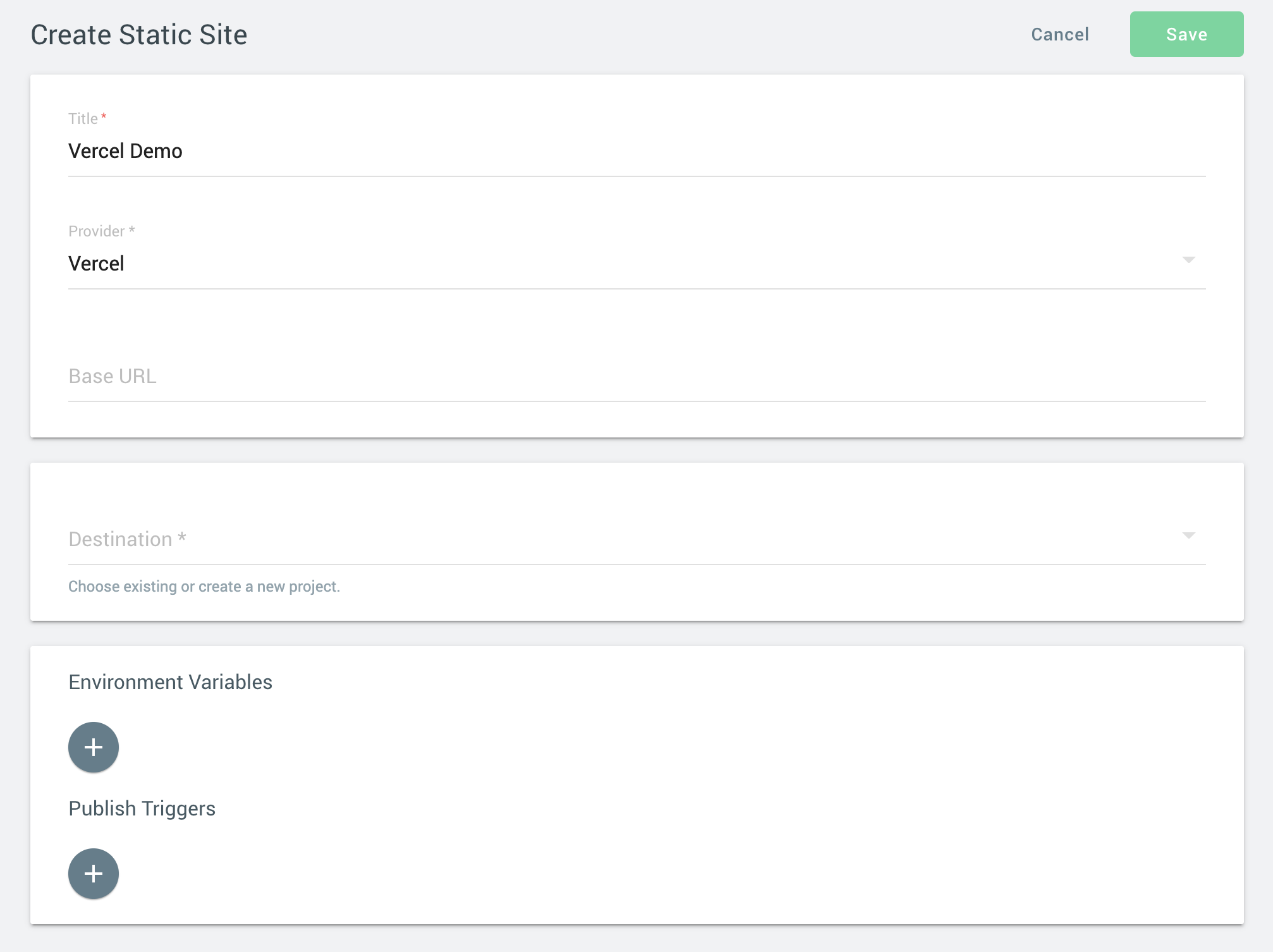Click 'Choose existing or create a new project.' hint

pyautogui.click(x=204, y=587)
